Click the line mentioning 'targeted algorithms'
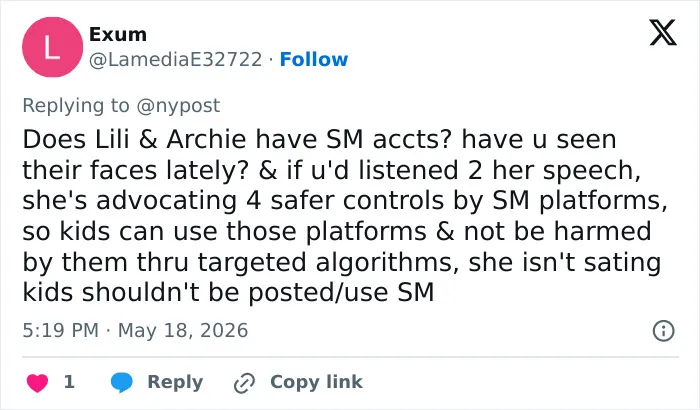Screen dimensions: 700x410 [342, 262]
